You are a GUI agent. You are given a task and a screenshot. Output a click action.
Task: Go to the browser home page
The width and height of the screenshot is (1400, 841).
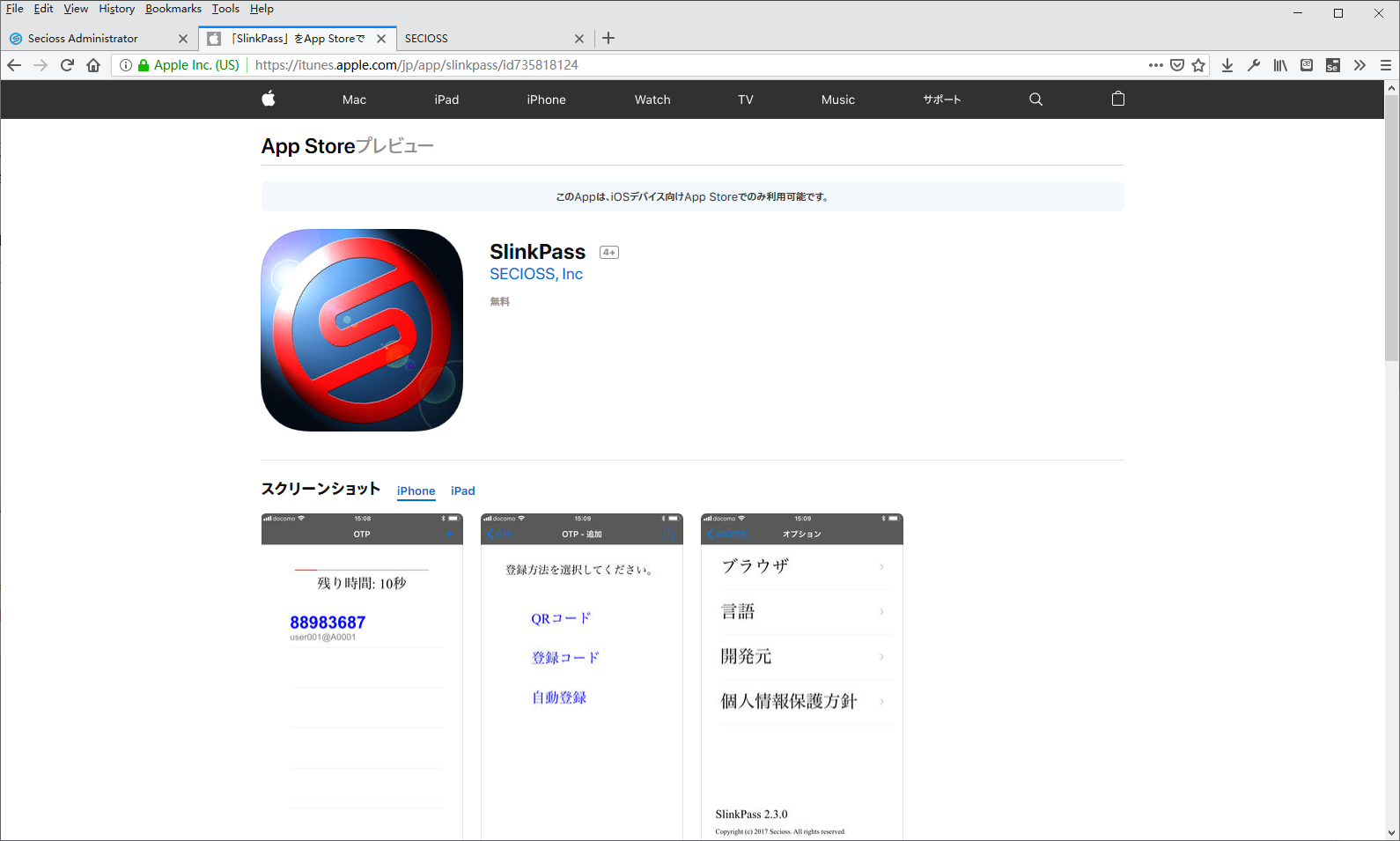93,65
